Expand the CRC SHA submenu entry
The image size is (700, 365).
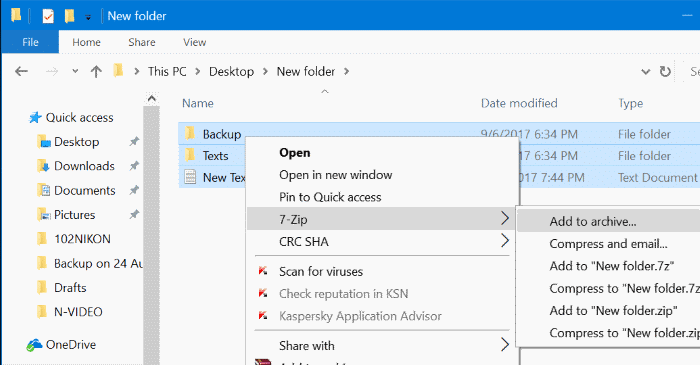[382, 241]
